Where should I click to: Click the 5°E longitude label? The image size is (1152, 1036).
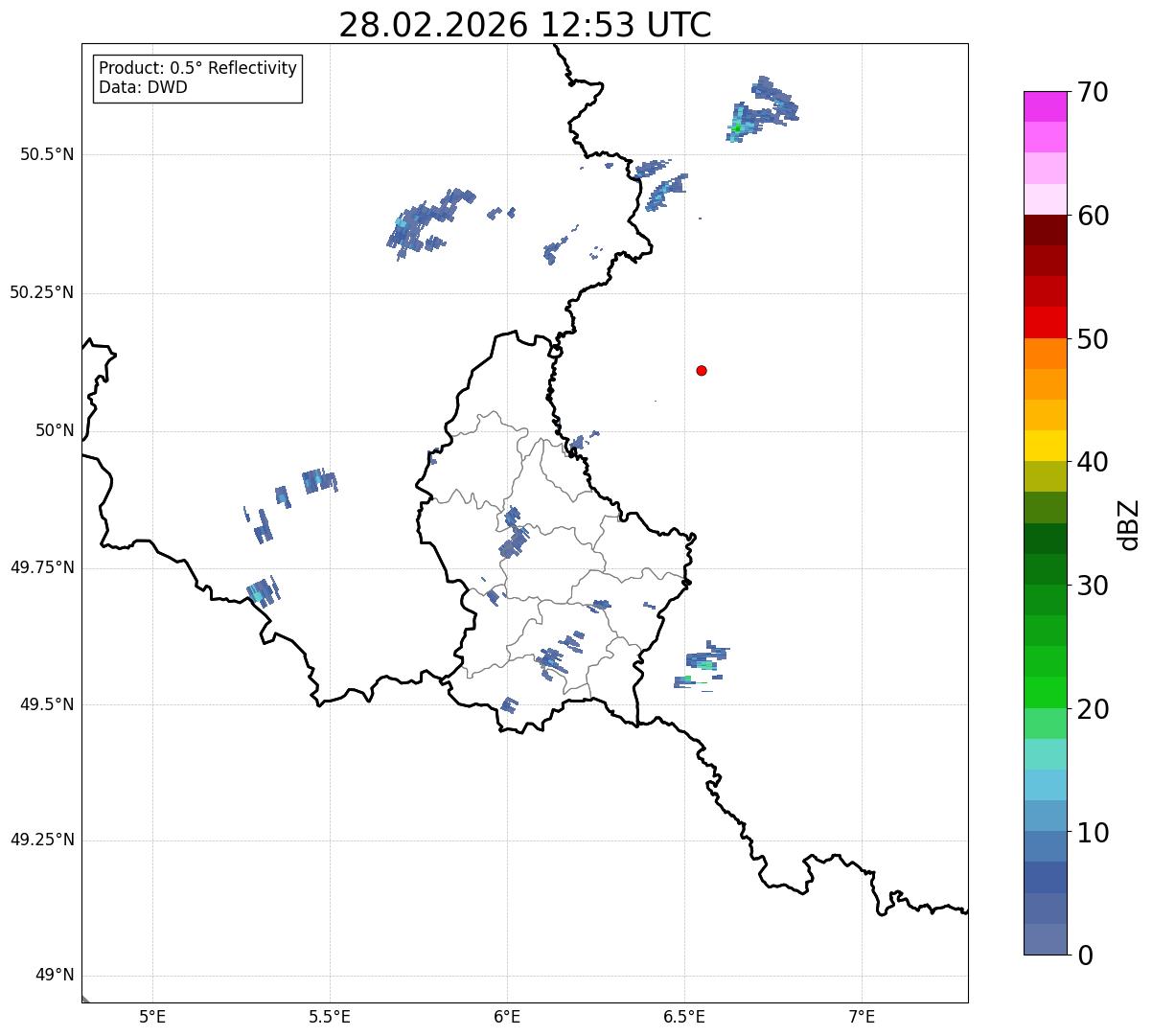click(x=152, y=1017)
